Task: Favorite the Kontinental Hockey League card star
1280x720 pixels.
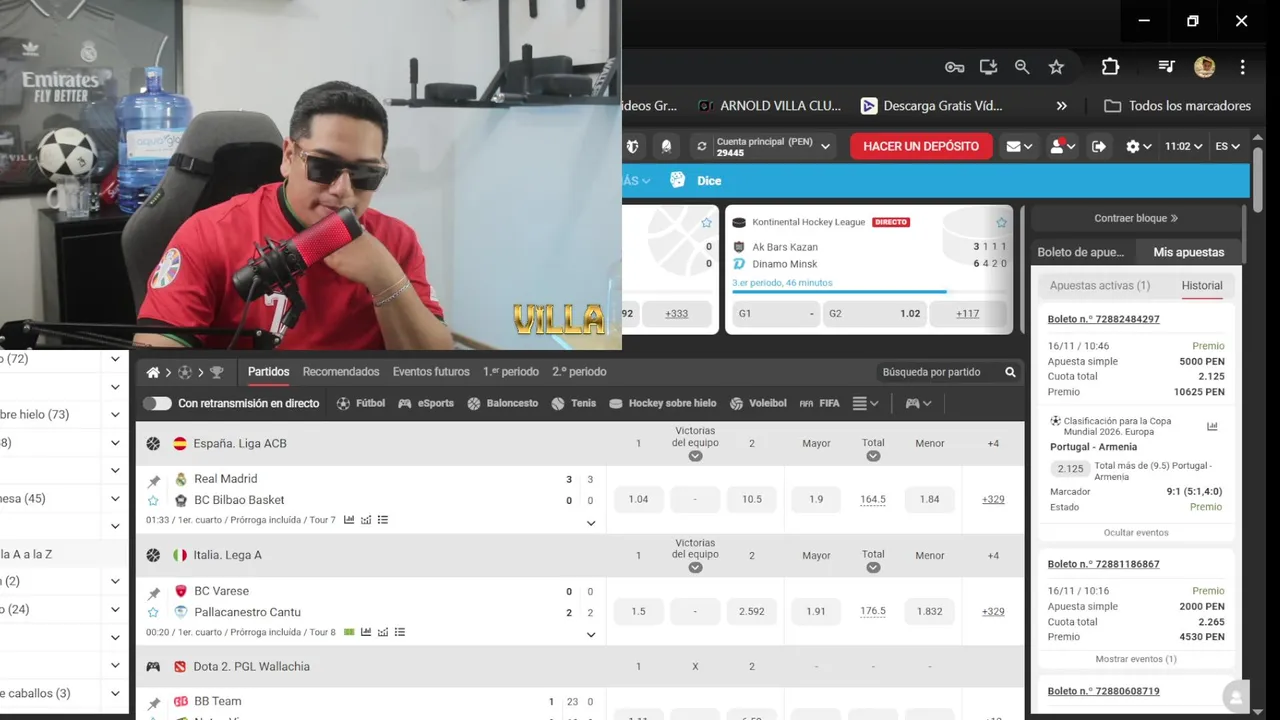Action: click(1001, 222)
